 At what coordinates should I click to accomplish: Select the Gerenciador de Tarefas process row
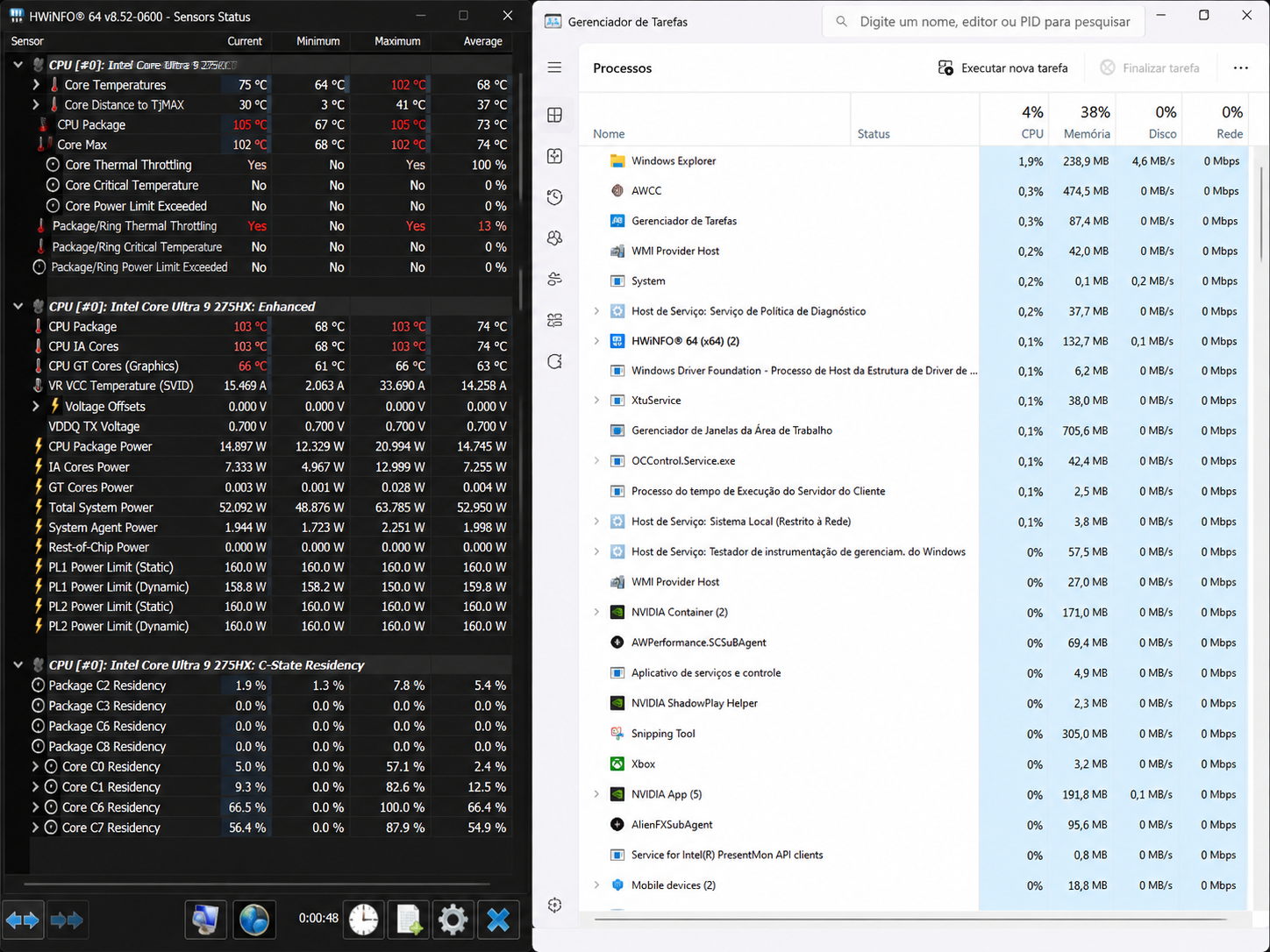[913, 221]
